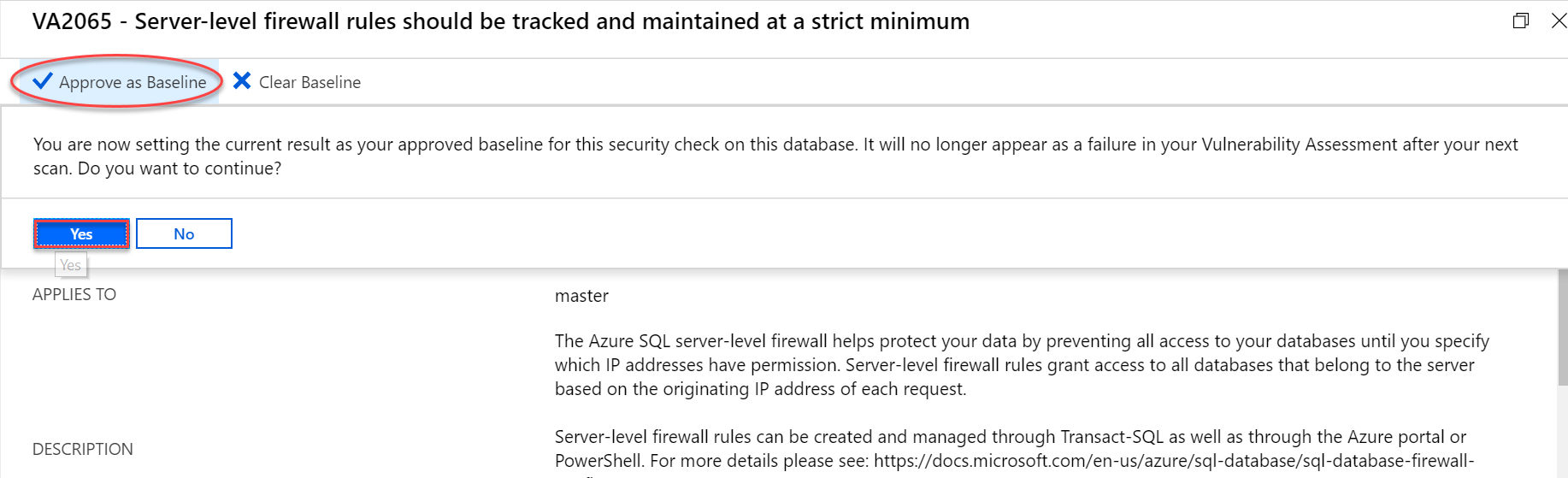Select the Approve as Baseline text label
Viewport: 1568px width, 478px height.
(x=133, y=82)
